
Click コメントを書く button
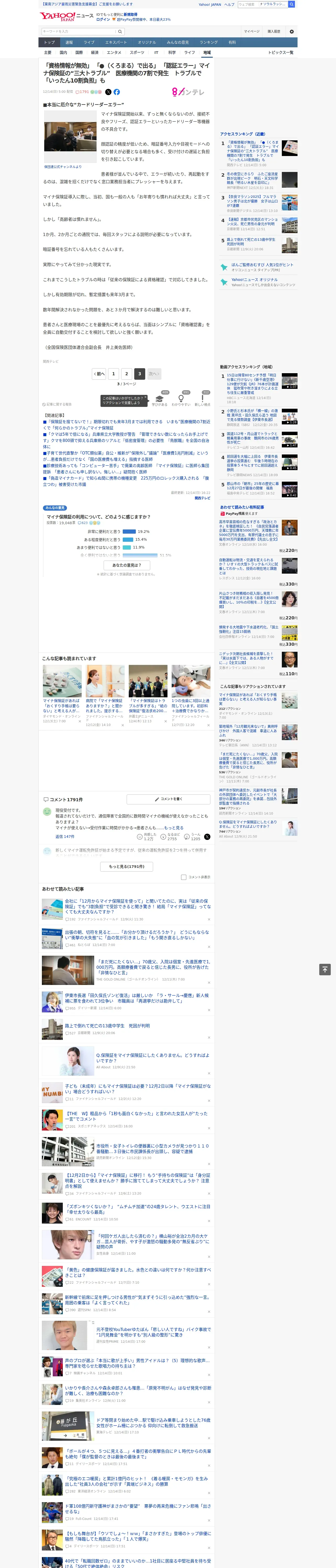pyautogui.click(x=168, y=799)
